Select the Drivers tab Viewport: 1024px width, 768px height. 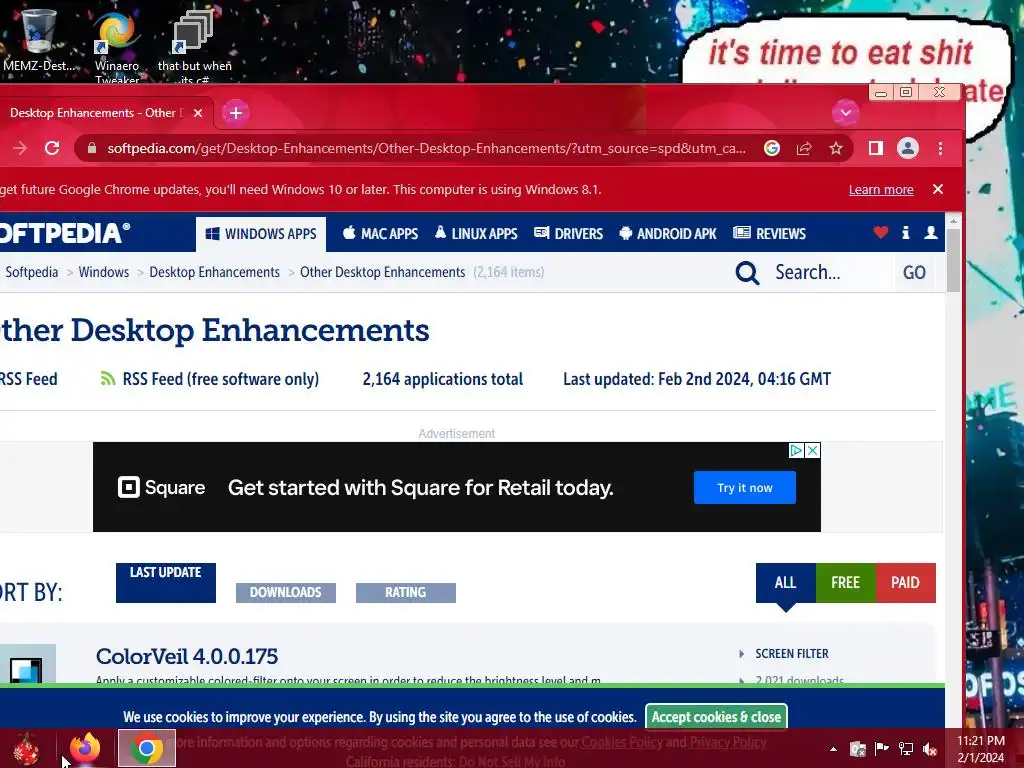[x=569, y=234]
